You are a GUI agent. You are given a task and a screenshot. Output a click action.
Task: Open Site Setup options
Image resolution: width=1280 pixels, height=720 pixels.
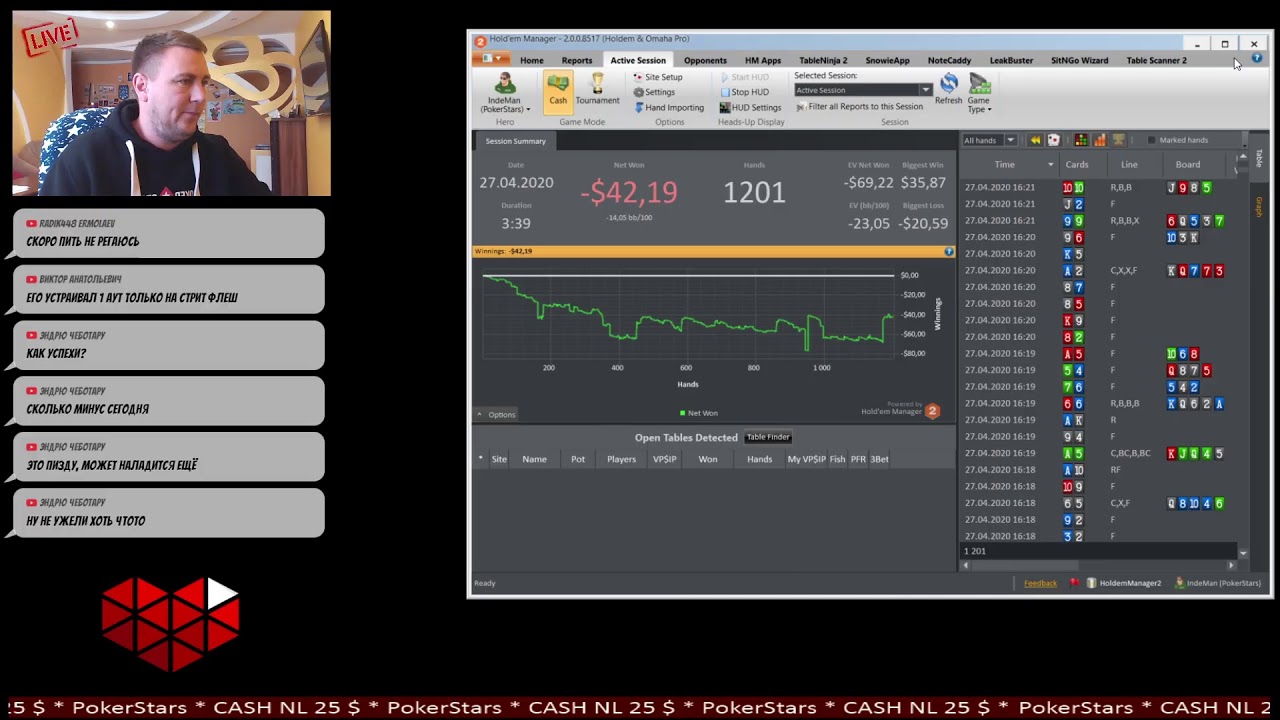(x=658, y=77)
